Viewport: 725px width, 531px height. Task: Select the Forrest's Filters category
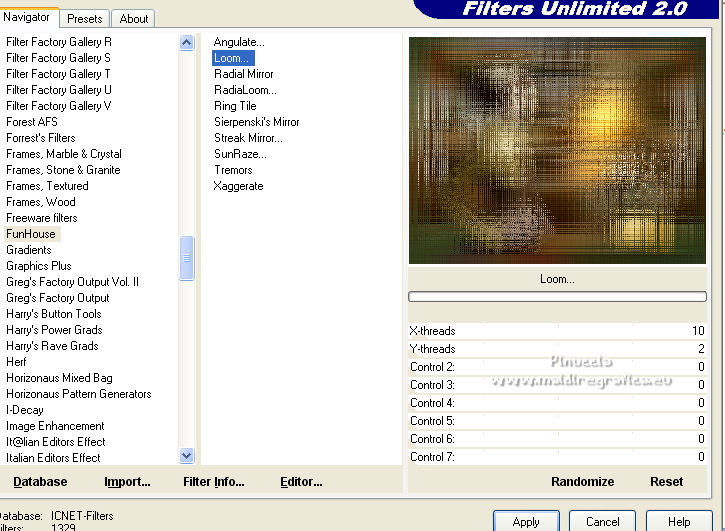tap(41, 138)
